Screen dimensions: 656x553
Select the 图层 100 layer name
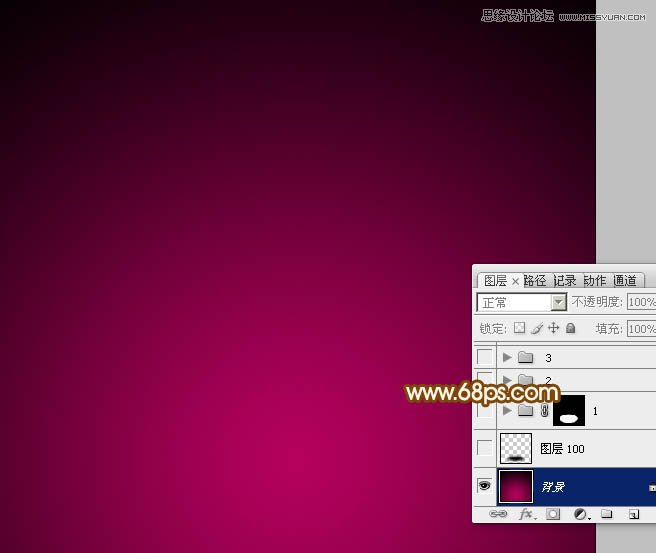click(562, 449)
